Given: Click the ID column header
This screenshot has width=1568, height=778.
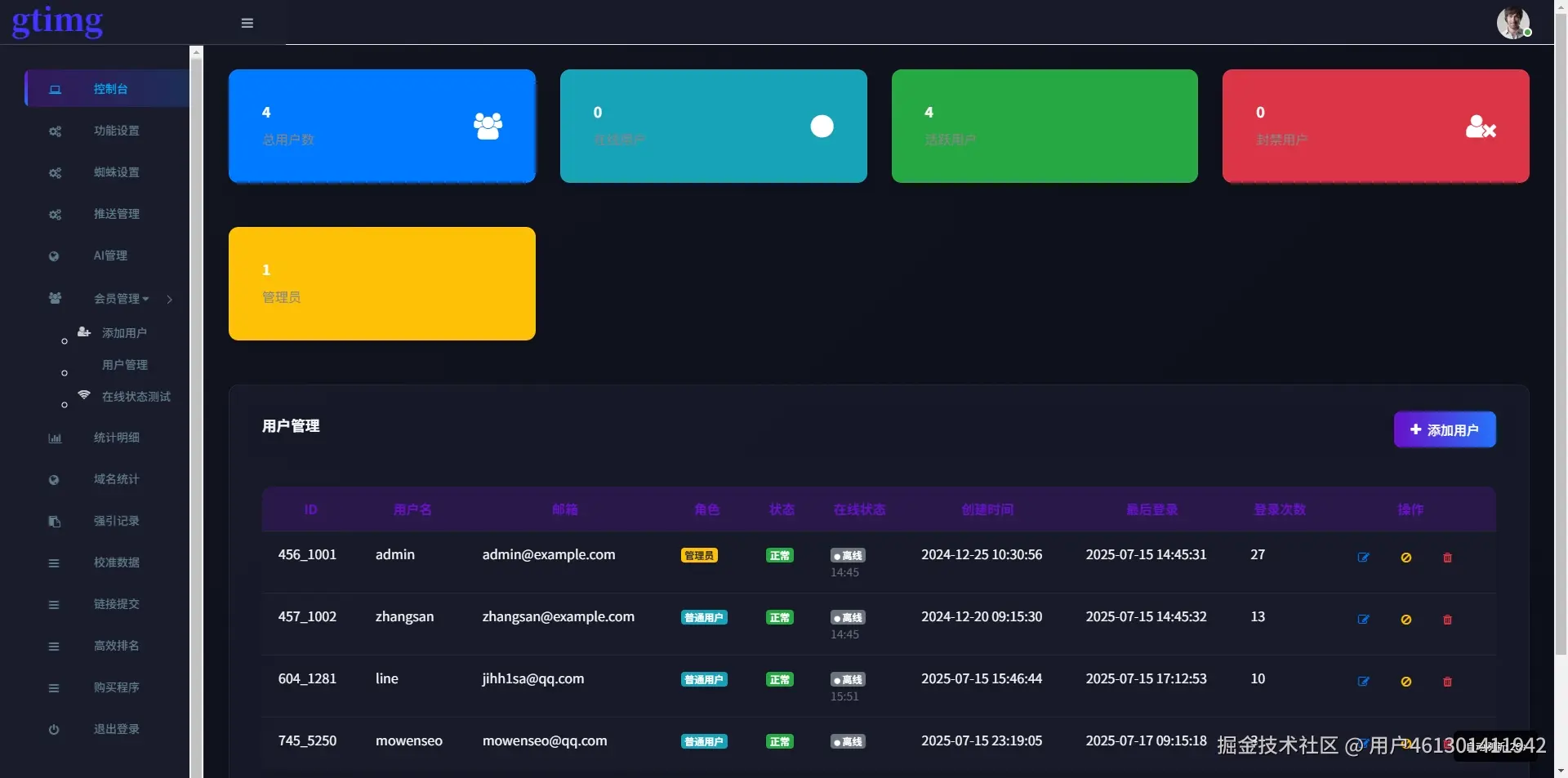Looking at the screenshot, I should (310, 509).
